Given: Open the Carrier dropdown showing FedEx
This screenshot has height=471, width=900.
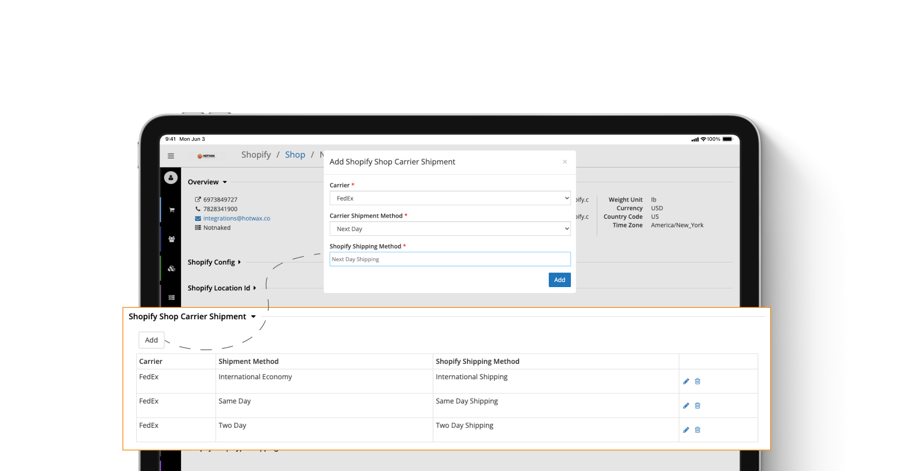Looking at the screenshot, I should tap(449, 198).
